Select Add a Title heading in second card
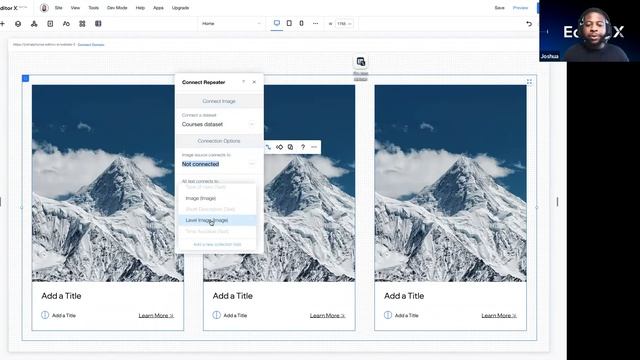Viewport: 640px width, 360px height. pos(233,296)
